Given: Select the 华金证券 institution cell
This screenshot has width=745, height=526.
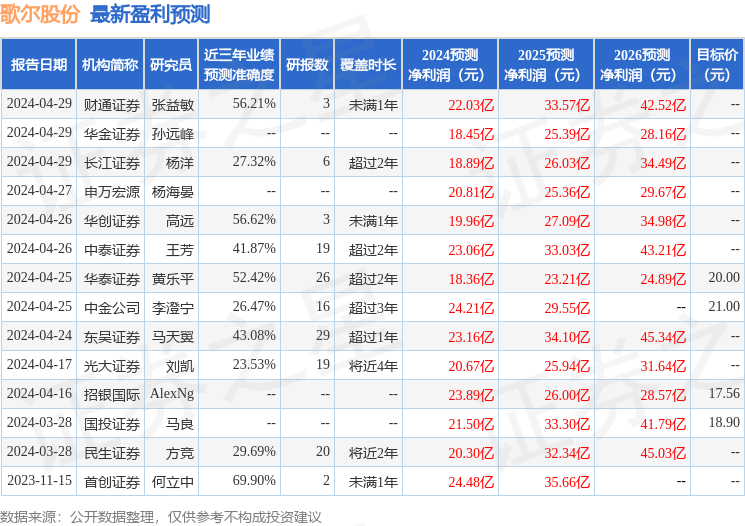Looking at the screenshot, I should [x=112, y=134].
